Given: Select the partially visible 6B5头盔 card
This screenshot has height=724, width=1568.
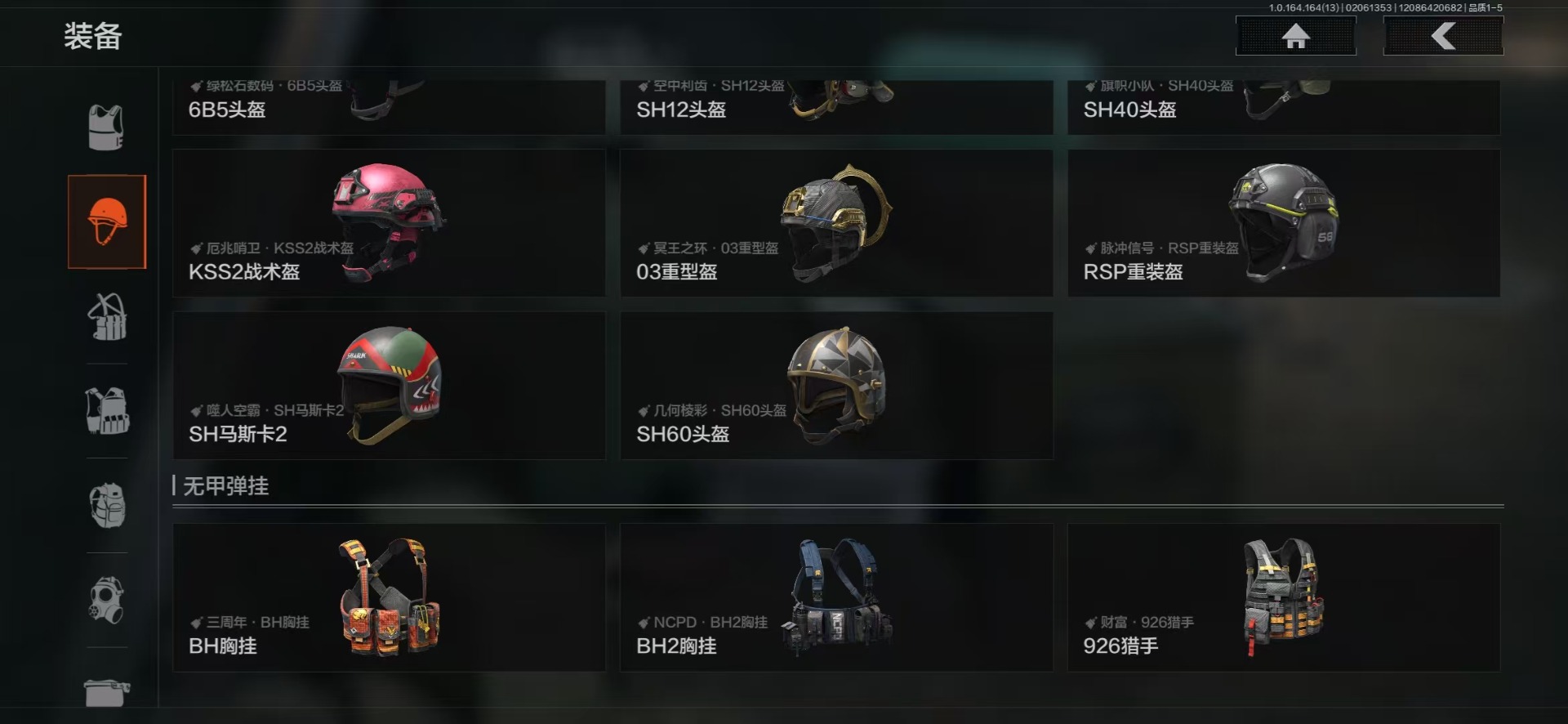Looking at the screenshot, I should (x=389, y=107).
